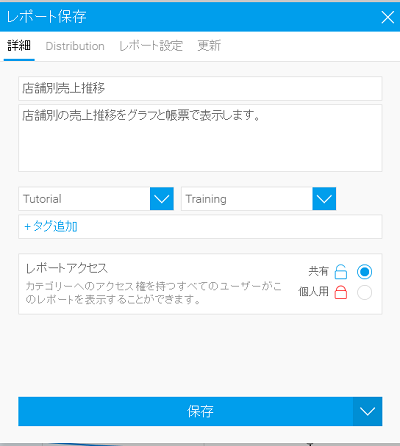The width and height of the screenshot is (400, 446).
Task: Go to the 更新 tab
Action: [209, 46]
